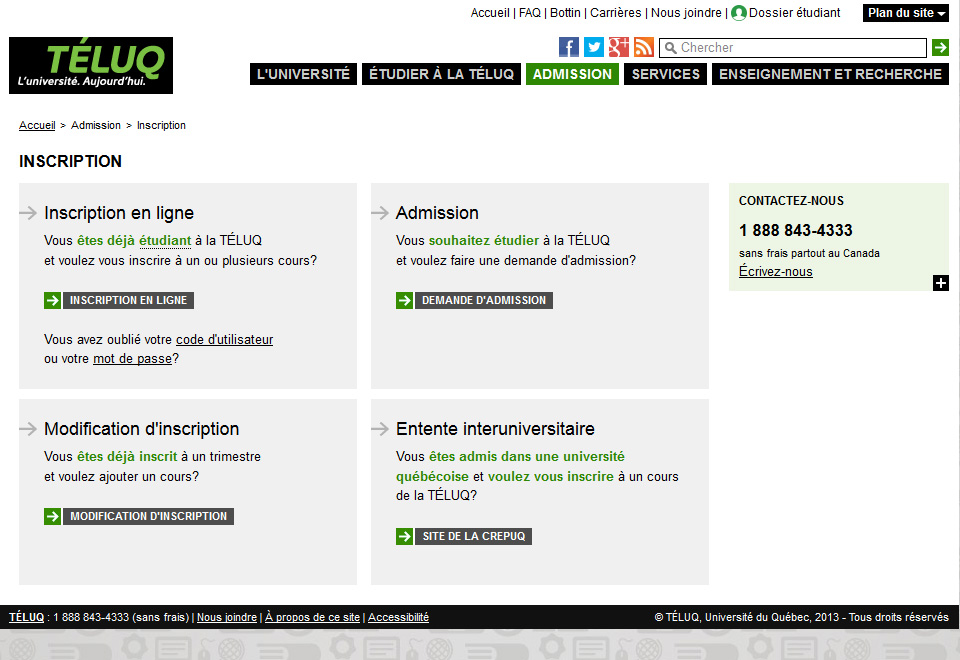Open the mot de passe link
This screenshot has height=660, width=960.
tap(132, 359)
